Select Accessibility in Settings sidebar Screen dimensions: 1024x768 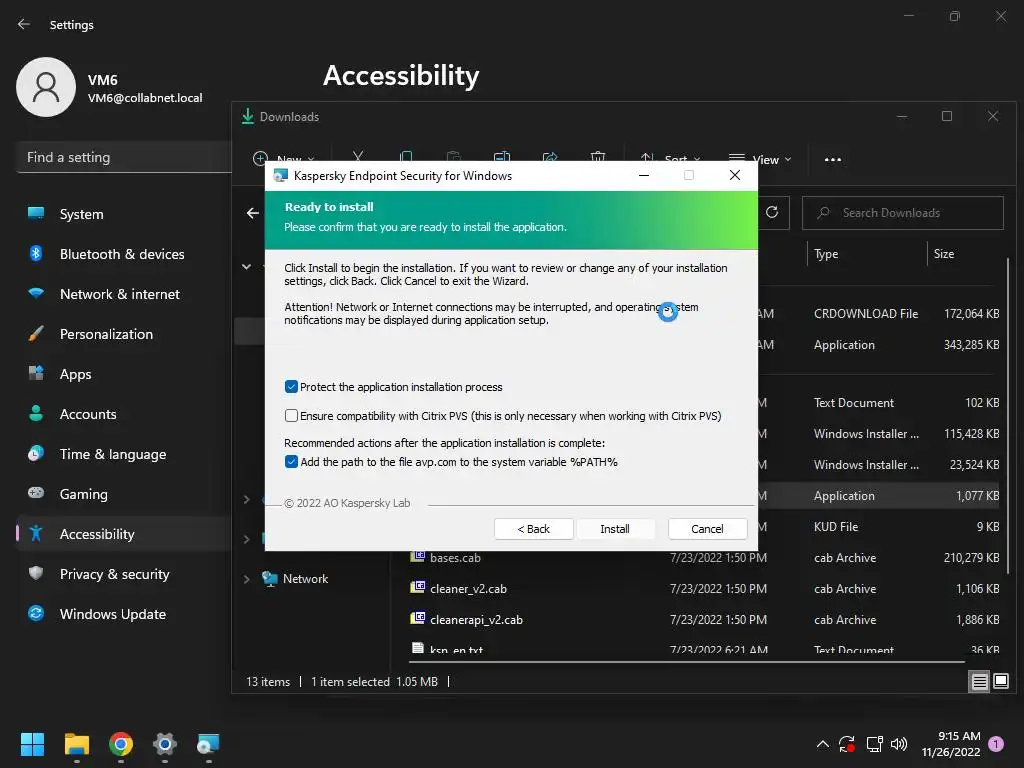coord(124,534)
